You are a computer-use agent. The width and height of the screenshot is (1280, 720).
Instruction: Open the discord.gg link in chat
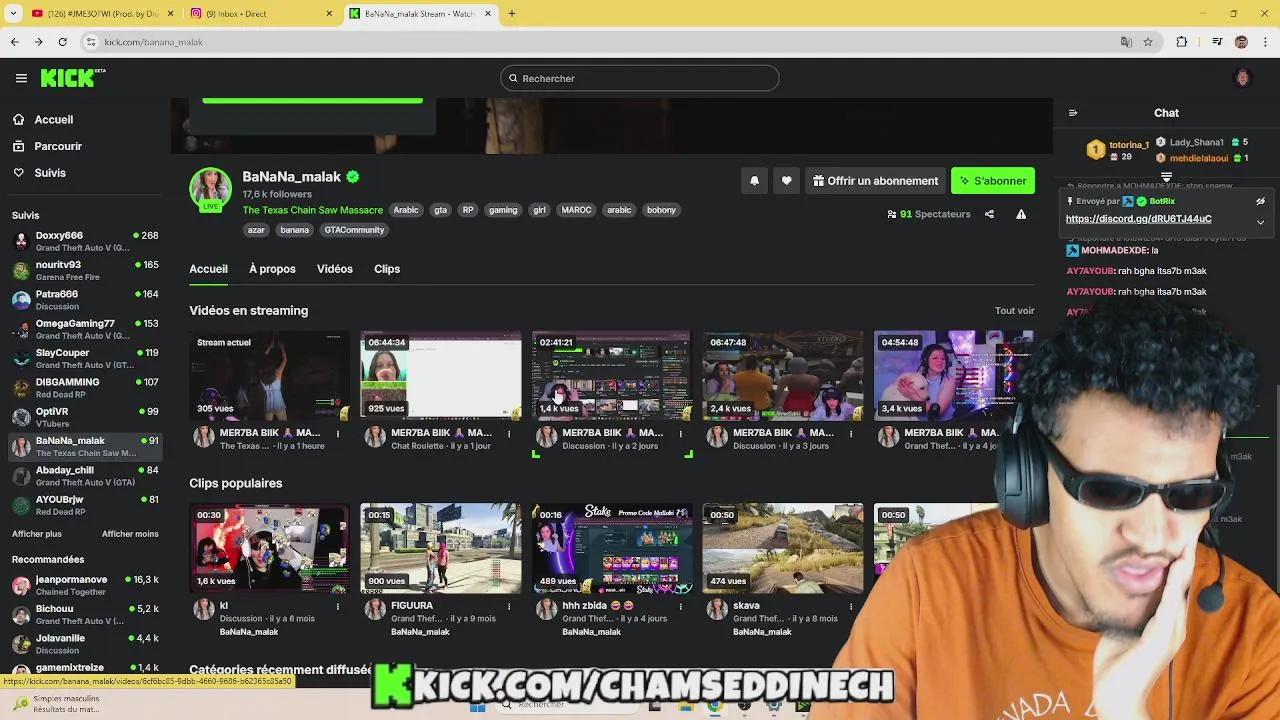click(x=1138, y=219)
